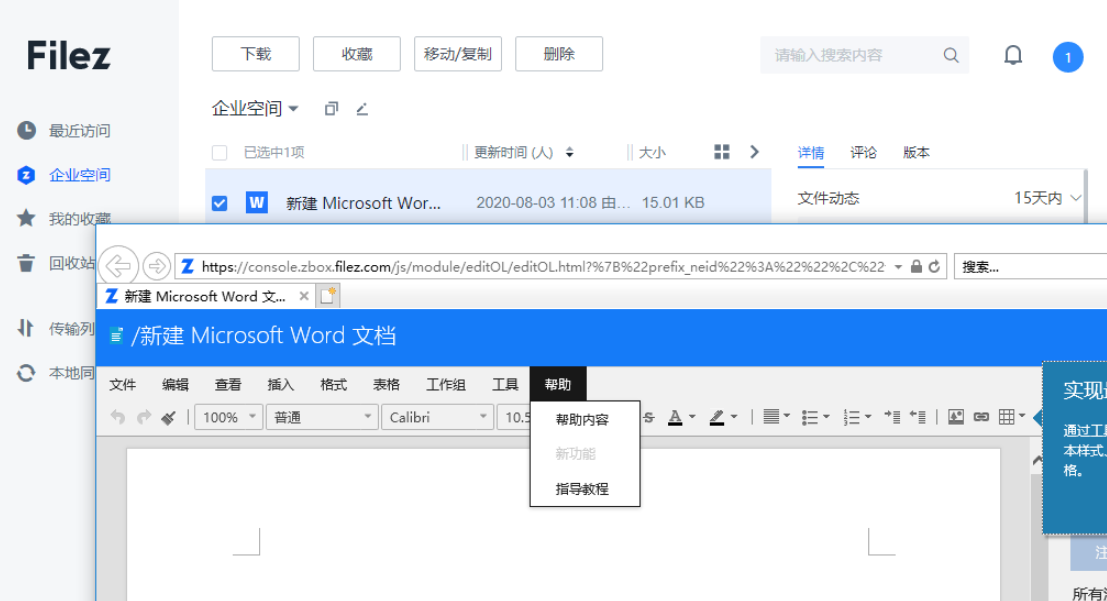
Task: Click the pencil edit icon beside 企业空间
Action: point(362,109)
